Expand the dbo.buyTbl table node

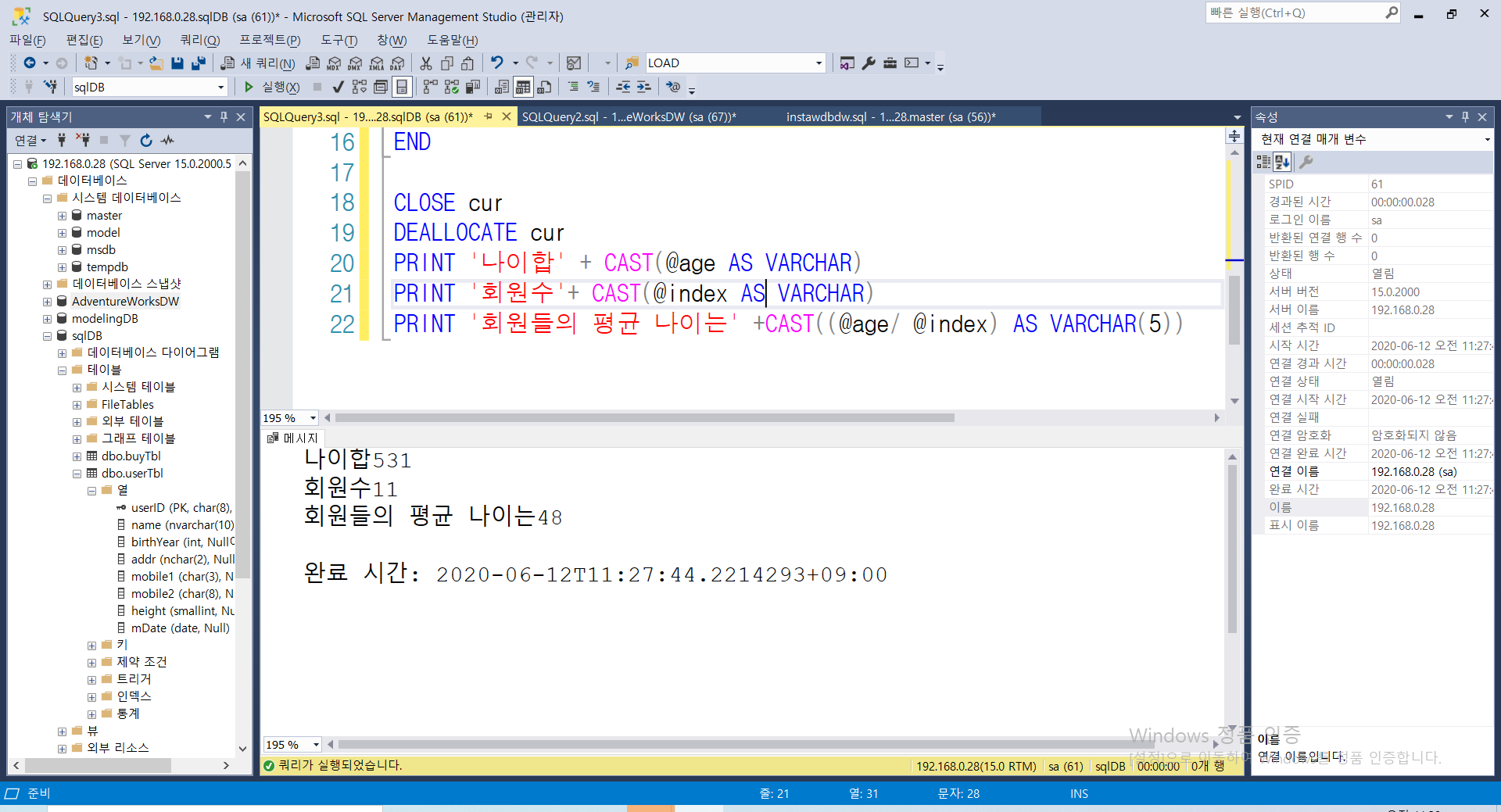click(77, 456)
